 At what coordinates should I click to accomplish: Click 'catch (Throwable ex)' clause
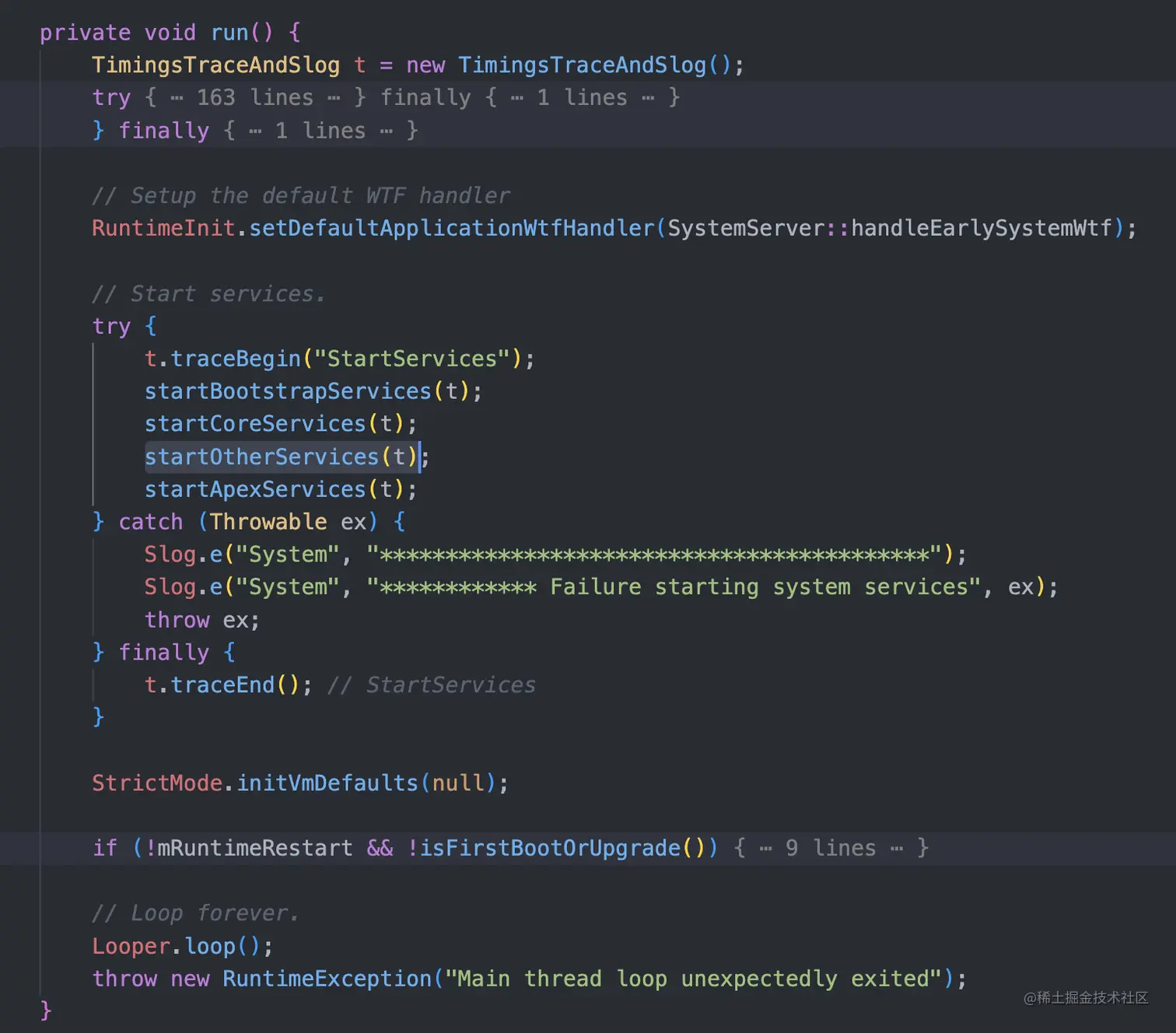point(248,522)
